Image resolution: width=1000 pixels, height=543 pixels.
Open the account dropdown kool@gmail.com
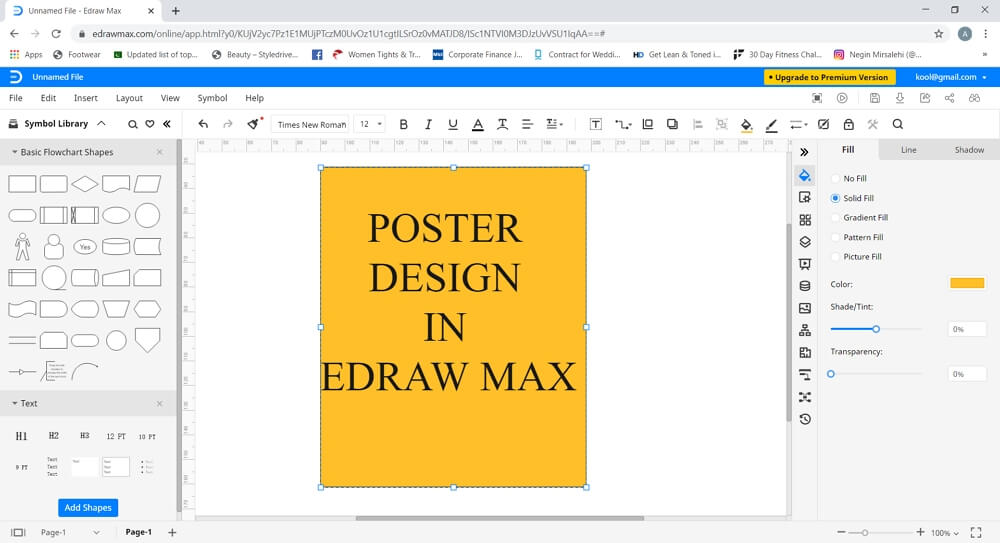(x=951, y=77)
